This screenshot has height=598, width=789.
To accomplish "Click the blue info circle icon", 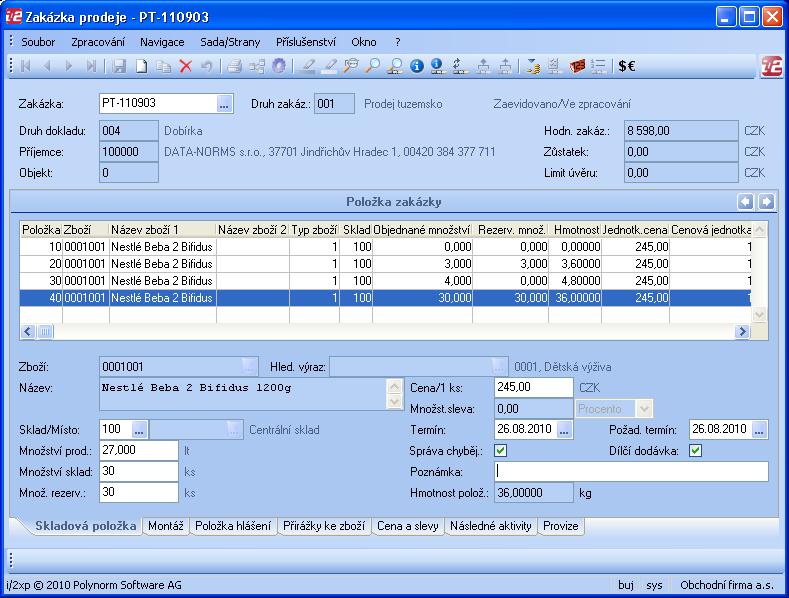I will 416,66.
